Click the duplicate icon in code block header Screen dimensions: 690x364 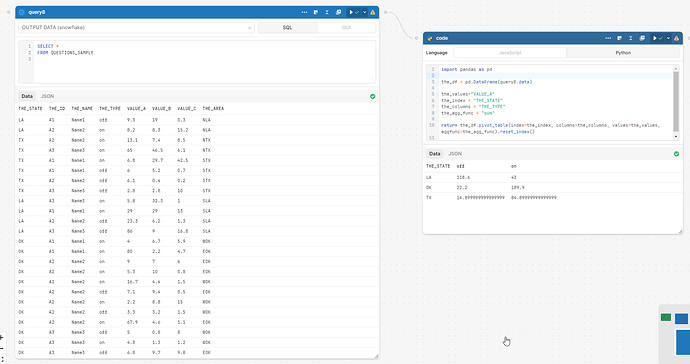pyautogui.click(x=642, y=38)
